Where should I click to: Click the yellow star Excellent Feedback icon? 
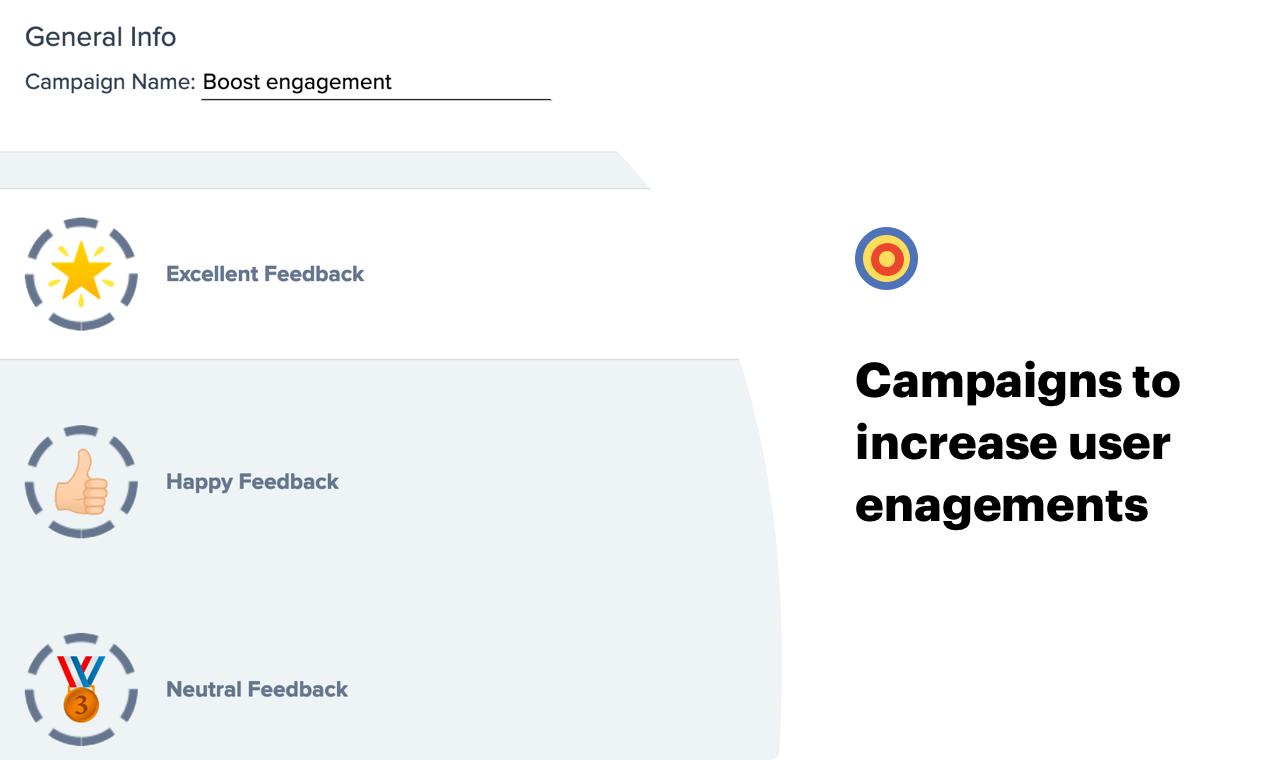pyautogui.click(x=81, y=274)
